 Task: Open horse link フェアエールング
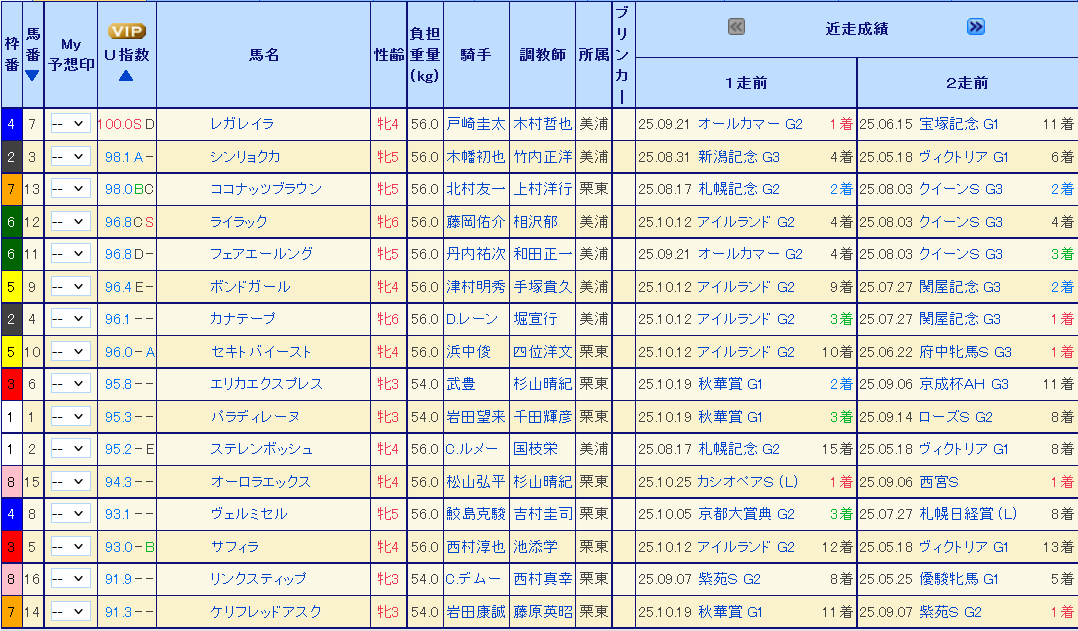coord(261,254)
